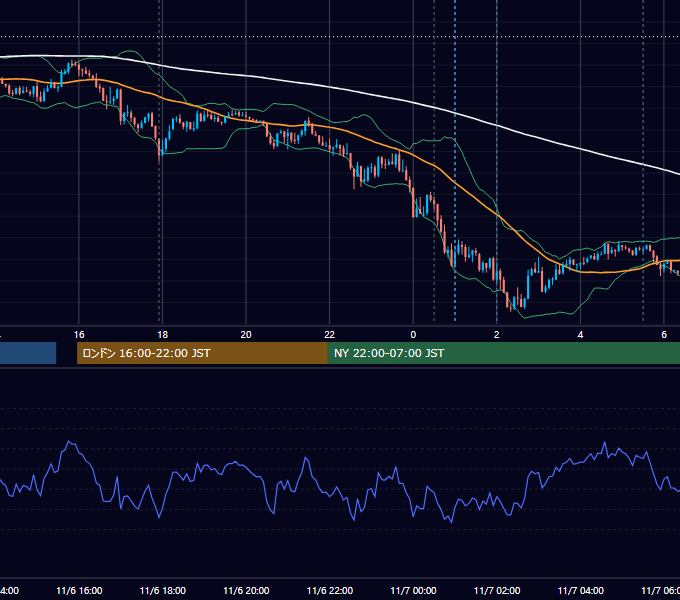Click the hour label 0 on time axis
680x600 pixels.
click(413, 335)
